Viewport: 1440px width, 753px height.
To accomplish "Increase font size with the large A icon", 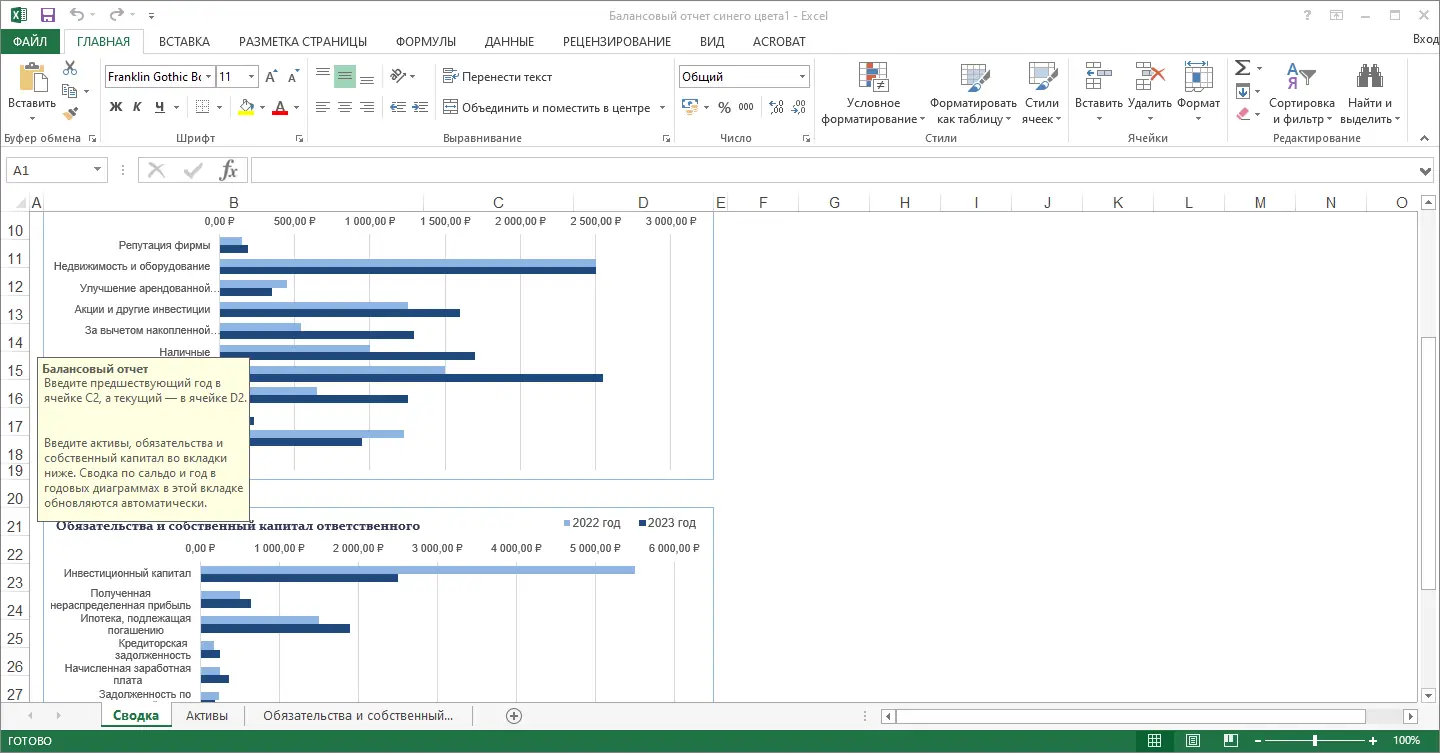I will 273,77.
